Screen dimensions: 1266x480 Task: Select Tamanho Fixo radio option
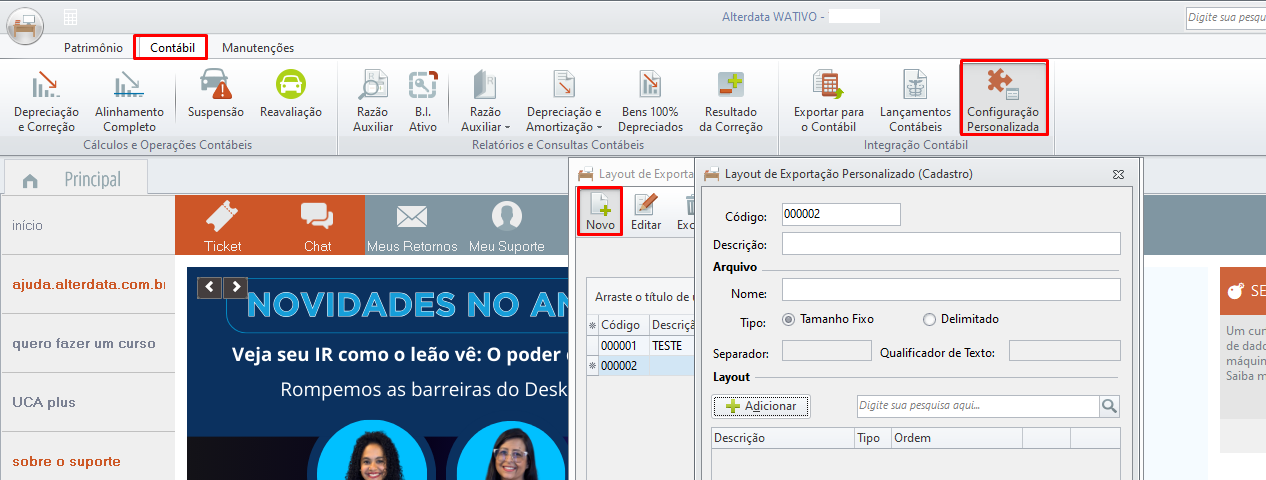tap(788, 319)
